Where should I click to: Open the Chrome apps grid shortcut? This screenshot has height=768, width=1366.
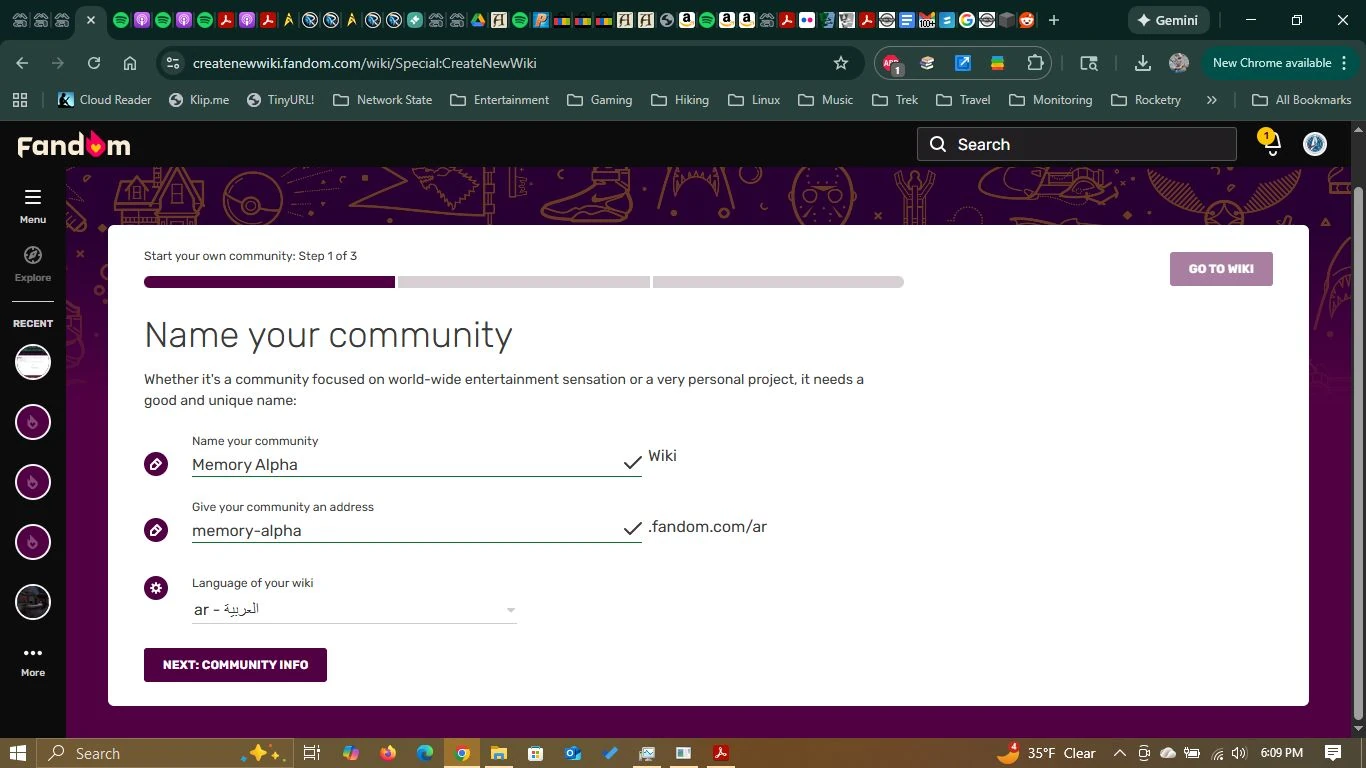tap(20, 100)
